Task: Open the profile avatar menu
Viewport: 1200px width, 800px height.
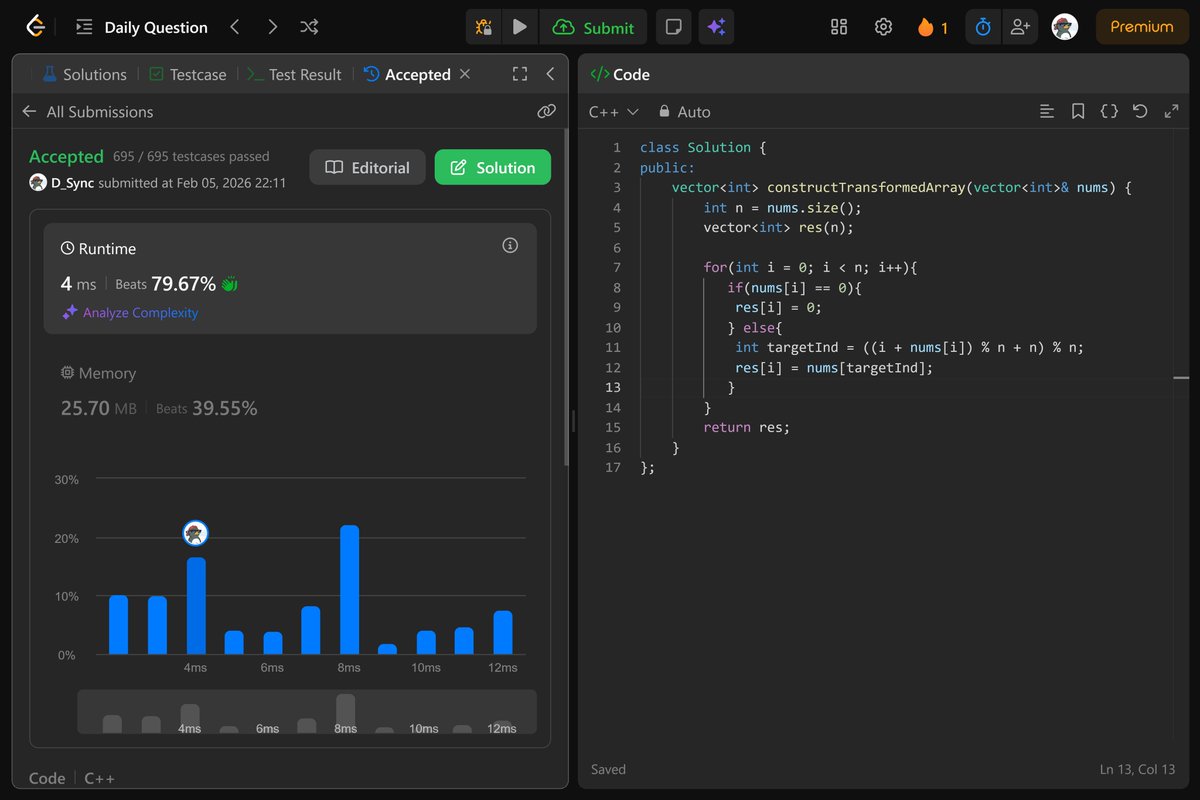Action: tap(1065, 27)
